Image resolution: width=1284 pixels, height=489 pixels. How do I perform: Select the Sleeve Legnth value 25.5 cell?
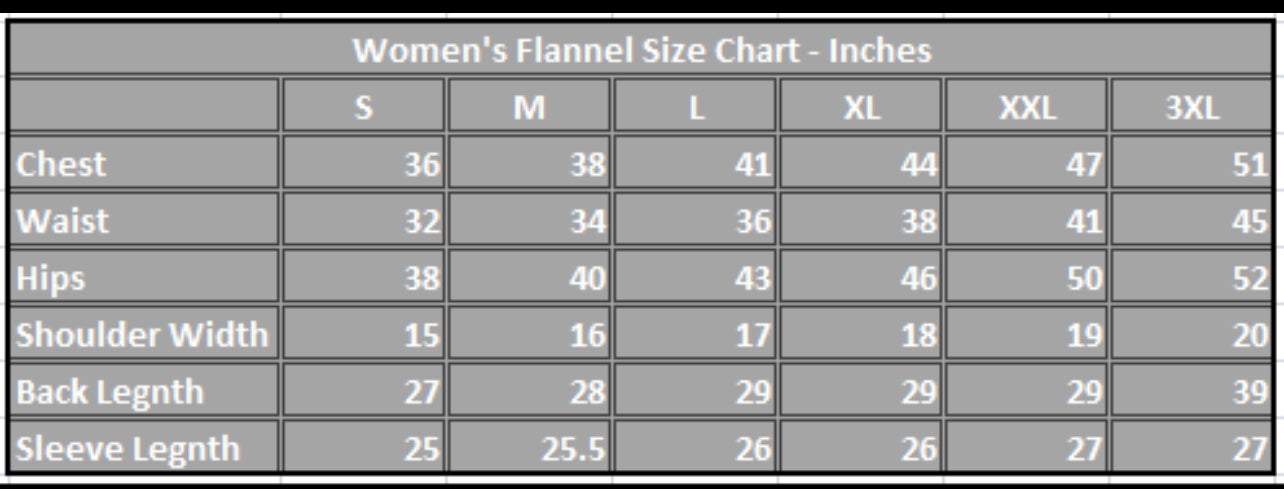(x=530, y=449)
